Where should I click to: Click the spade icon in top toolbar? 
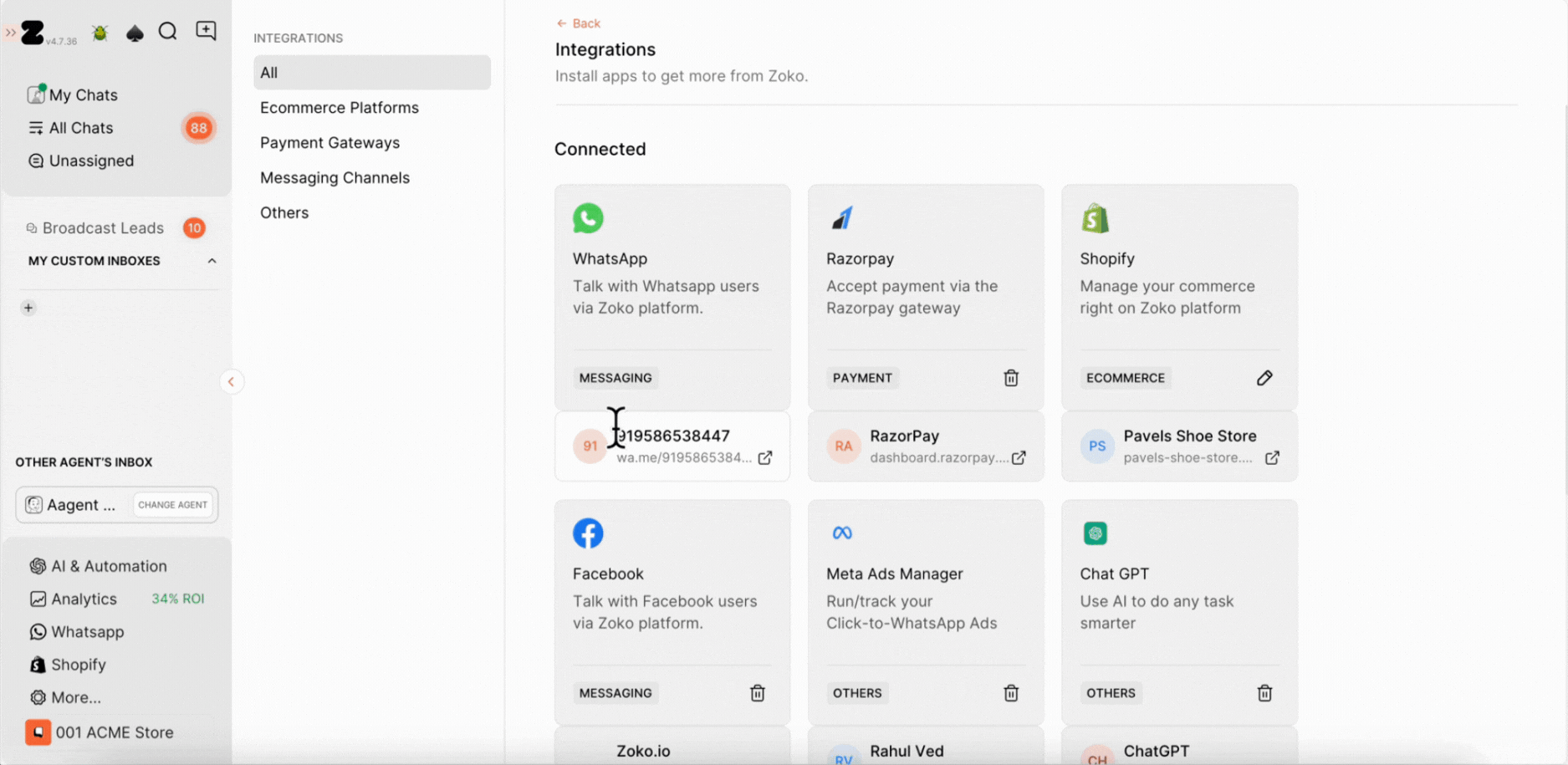pyautogui.click(x=135, y=33)
